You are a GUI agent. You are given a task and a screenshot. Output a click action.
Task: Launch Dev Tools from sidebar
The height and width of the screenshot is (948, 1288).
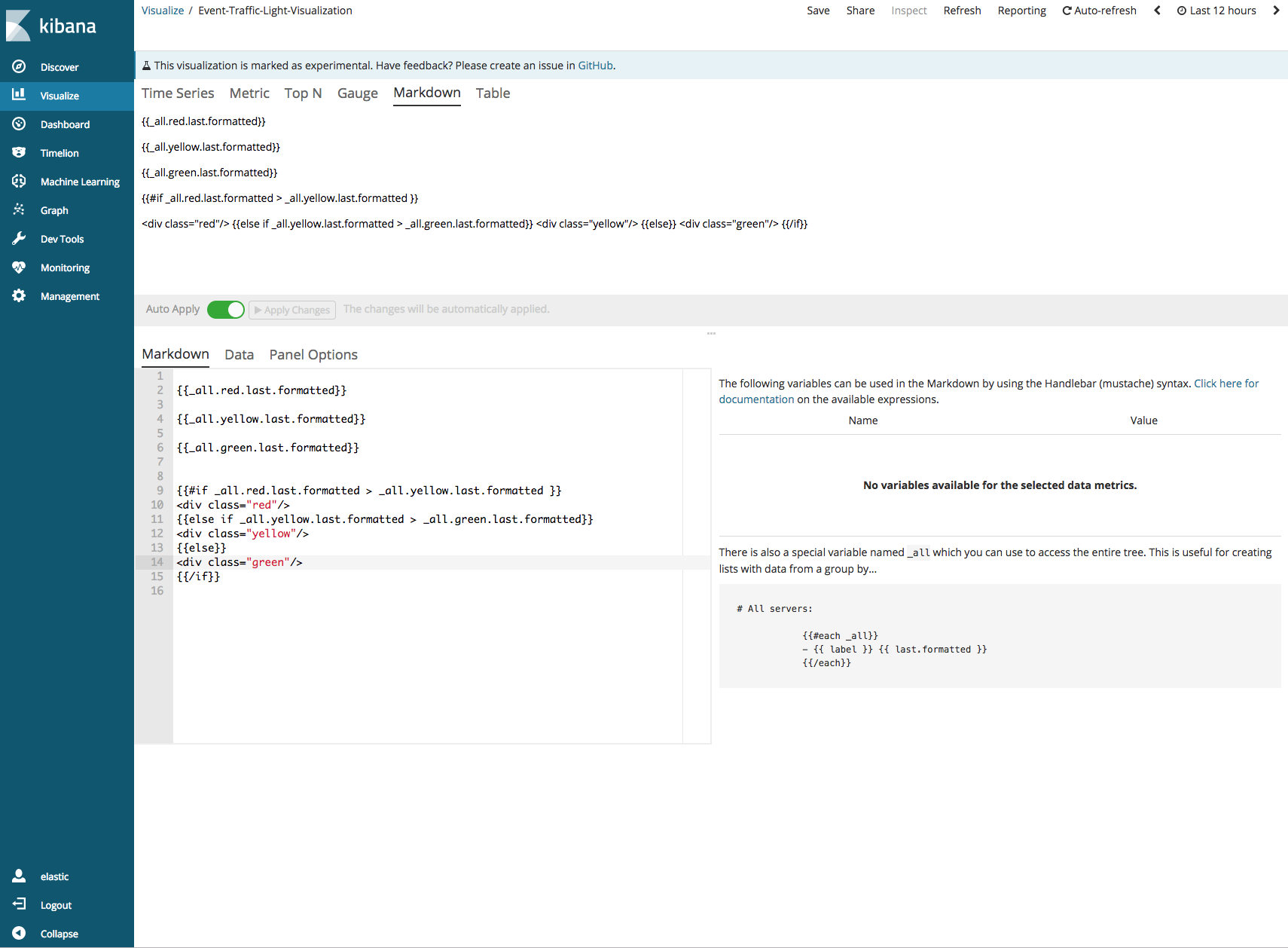[62, 239]
